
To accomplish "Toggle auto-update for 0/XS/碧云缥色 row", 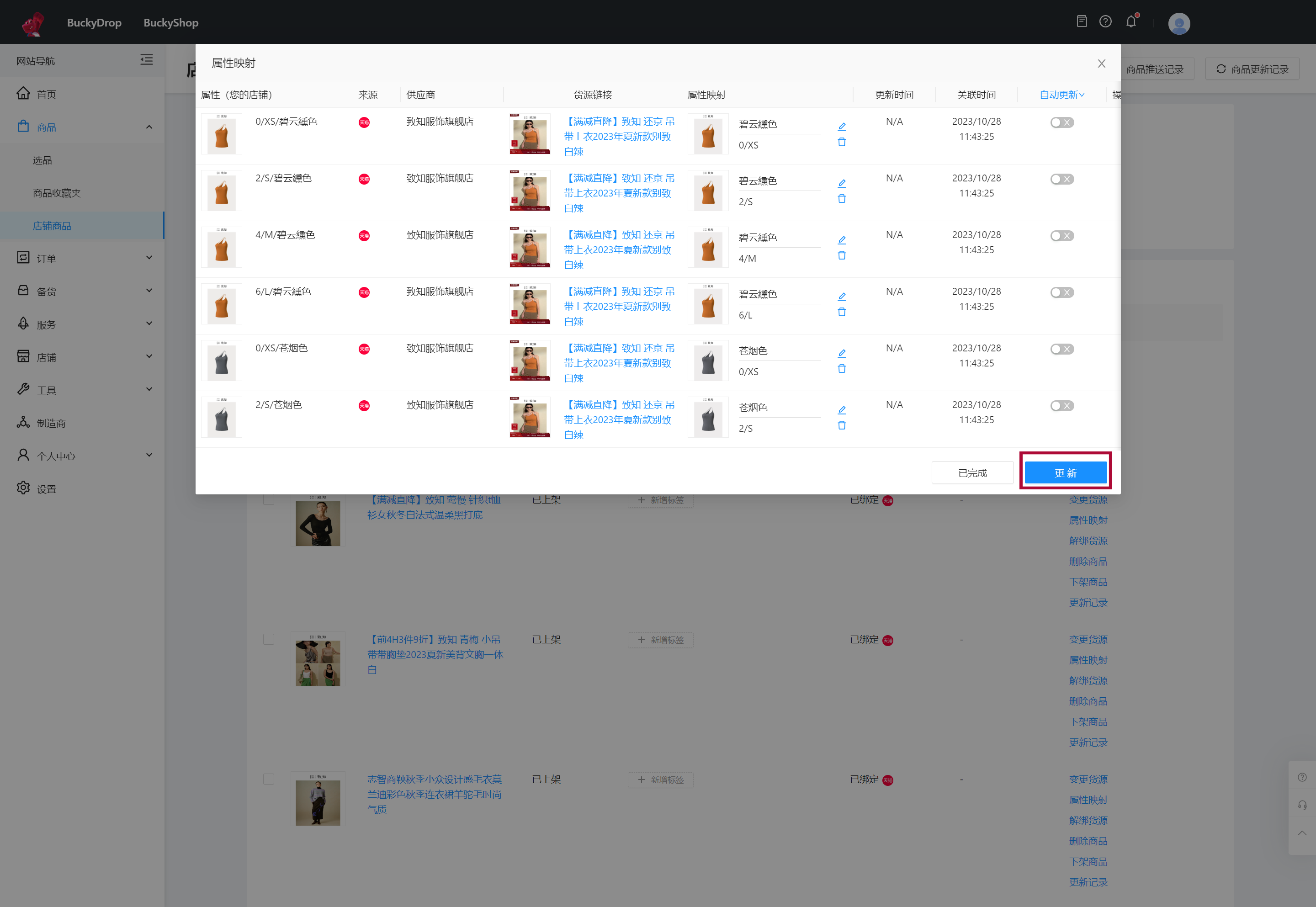I will tap(1061, 122).
